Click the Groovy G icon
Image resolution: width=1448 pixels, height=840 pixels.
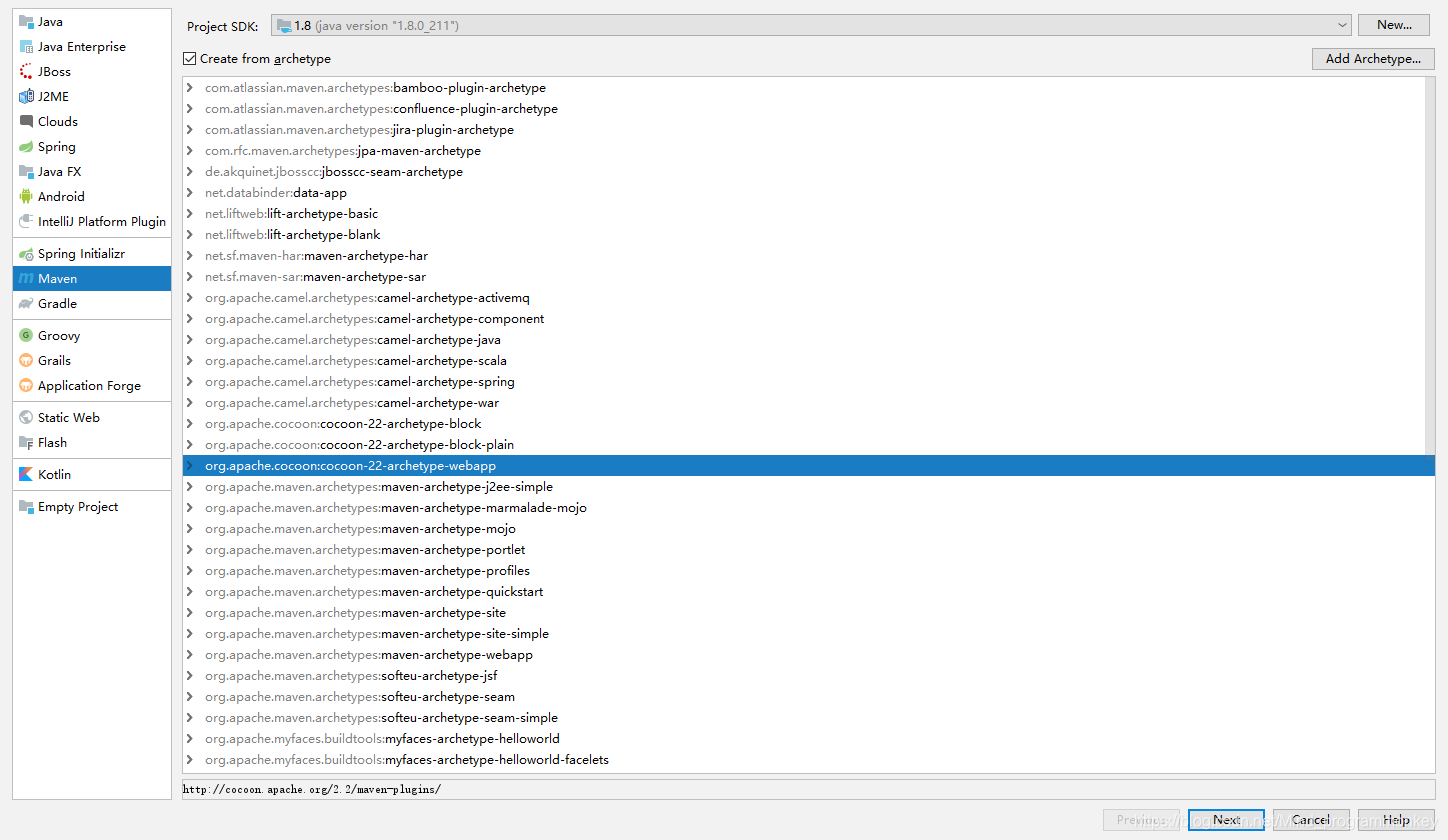[26, 335]
